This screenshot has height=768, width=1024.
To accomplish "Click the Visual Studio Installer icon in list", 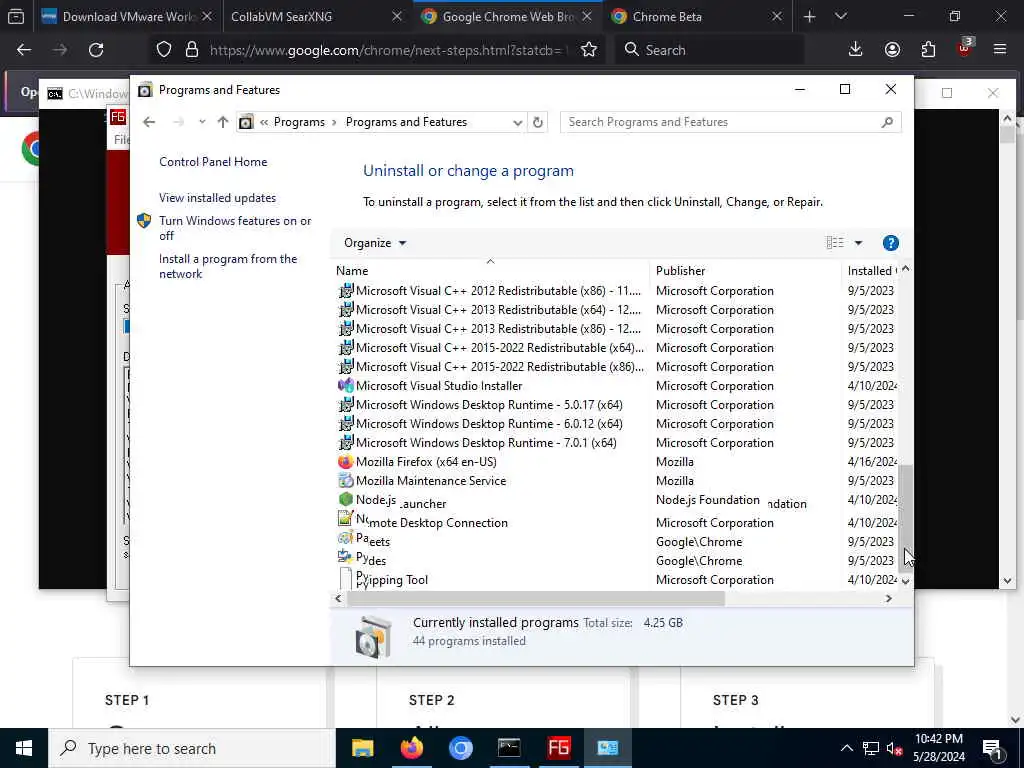I will 345,386.
